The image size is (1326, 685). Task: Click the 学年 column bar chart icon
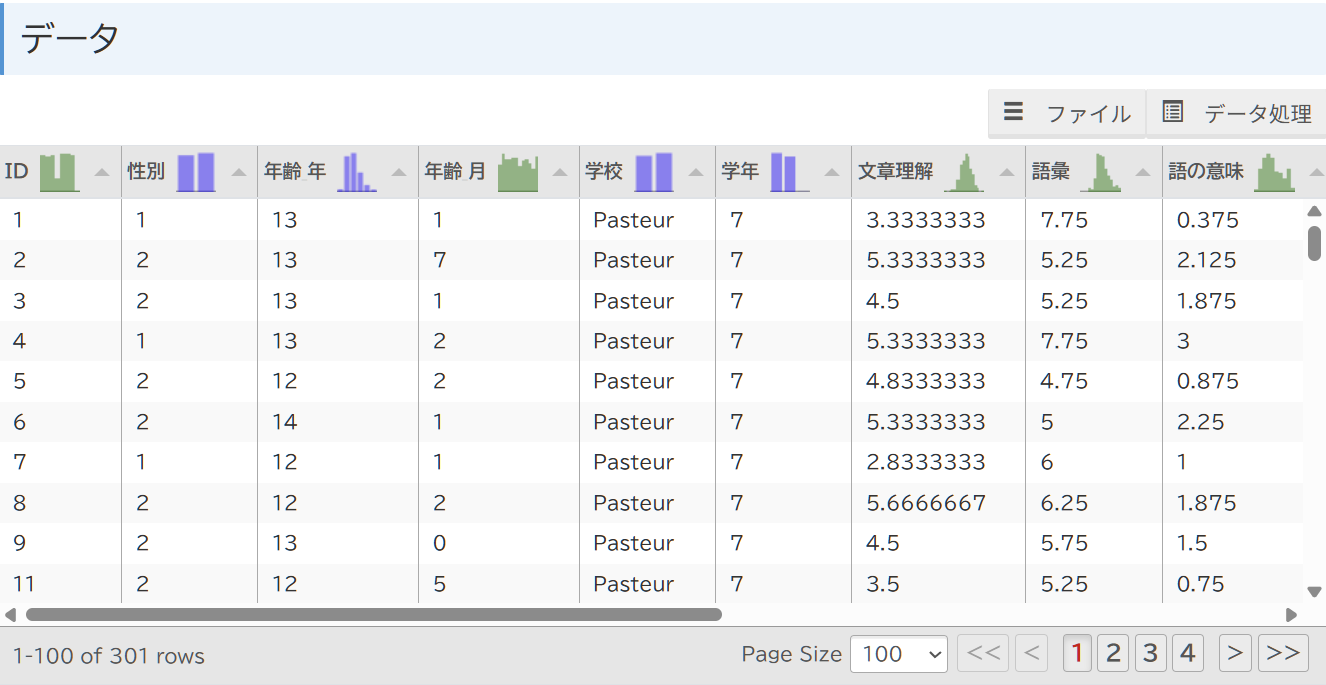pos(783,172)
